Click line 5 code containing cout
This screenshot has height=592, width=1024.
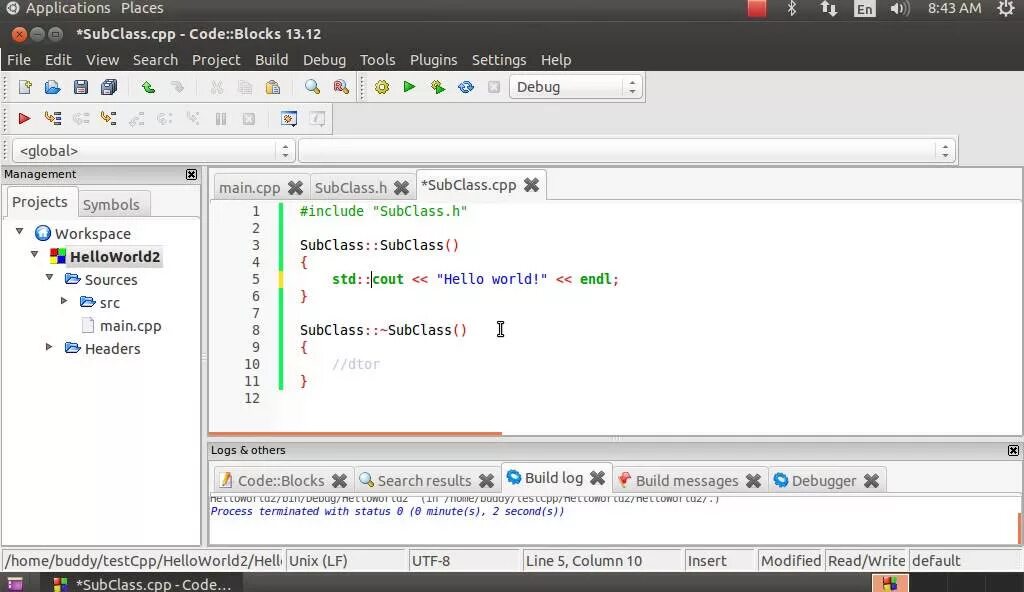point(475,279)
